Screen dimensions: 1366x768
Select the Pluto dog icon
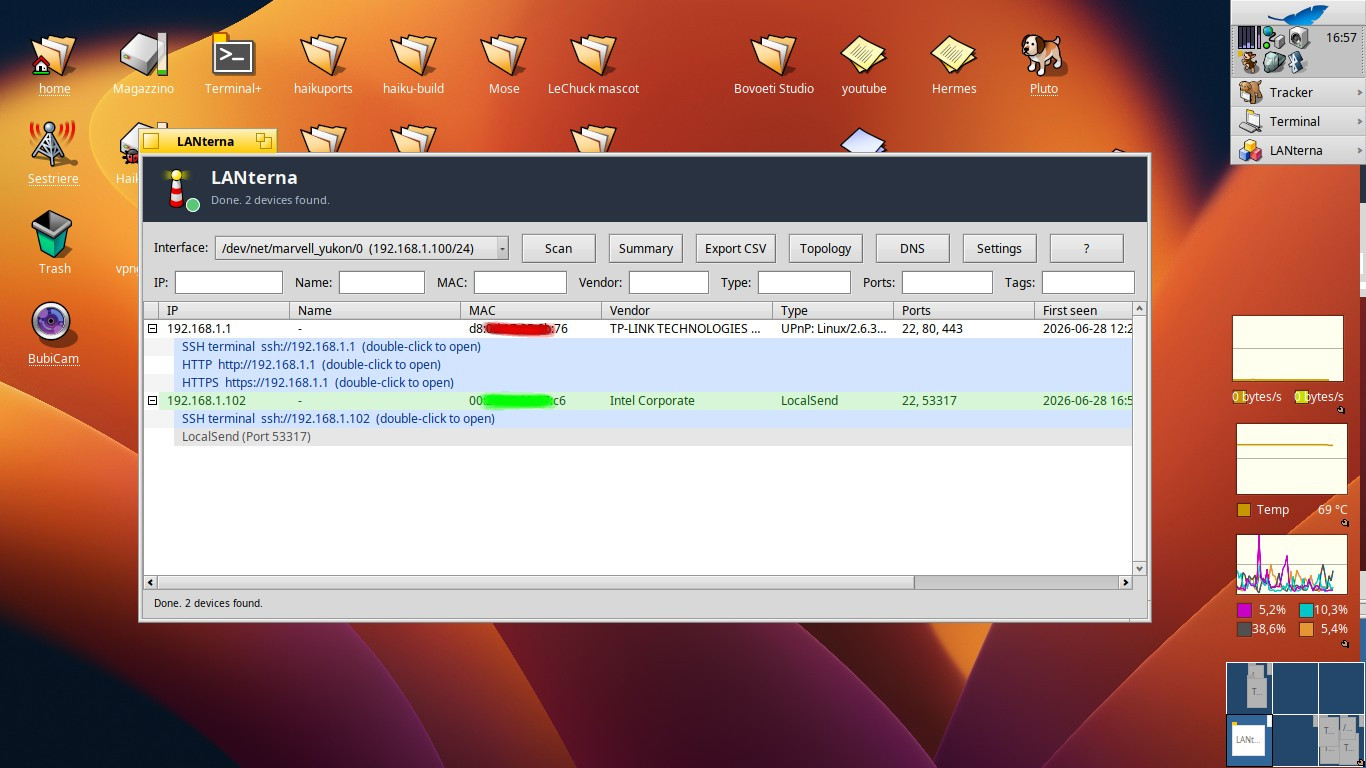(x=1043, y=54)
